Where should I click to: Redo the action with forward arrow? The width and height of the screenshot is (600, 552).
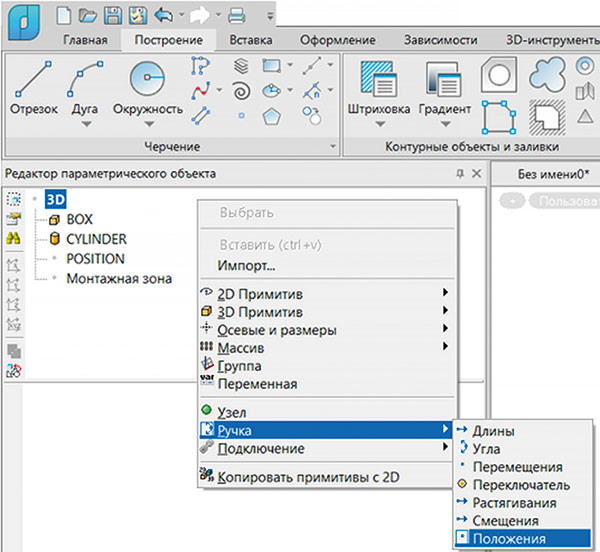[200, 16]
